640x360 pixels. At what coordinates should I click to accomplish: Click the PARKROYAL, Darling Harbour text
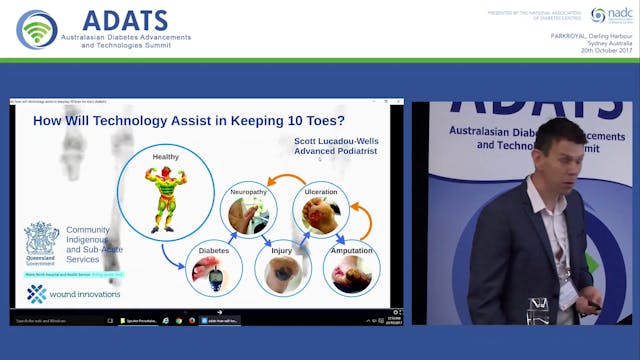(591, 36)
